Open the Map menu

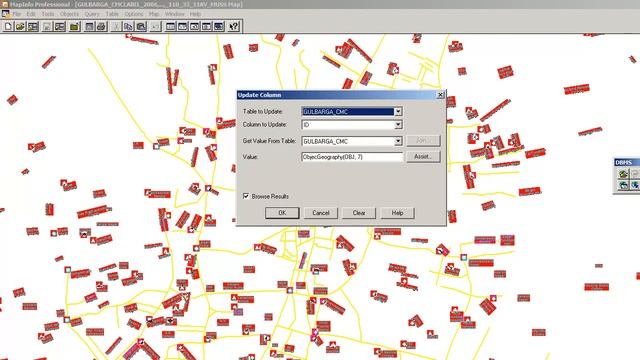click(x=154, y=14)
